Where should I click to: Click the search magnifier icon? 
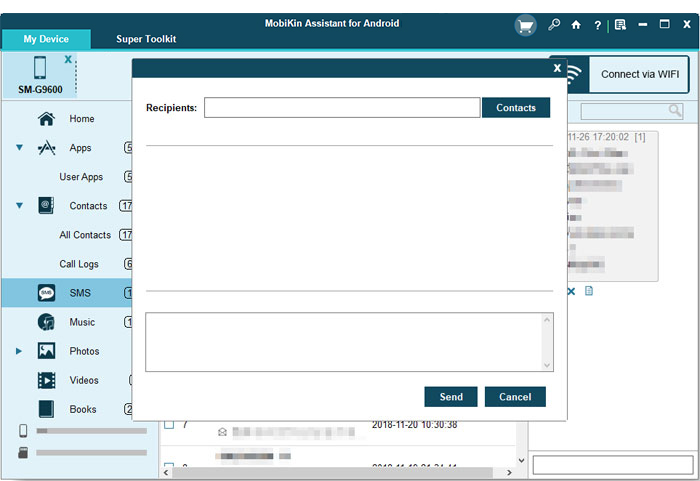pos(675,110)
